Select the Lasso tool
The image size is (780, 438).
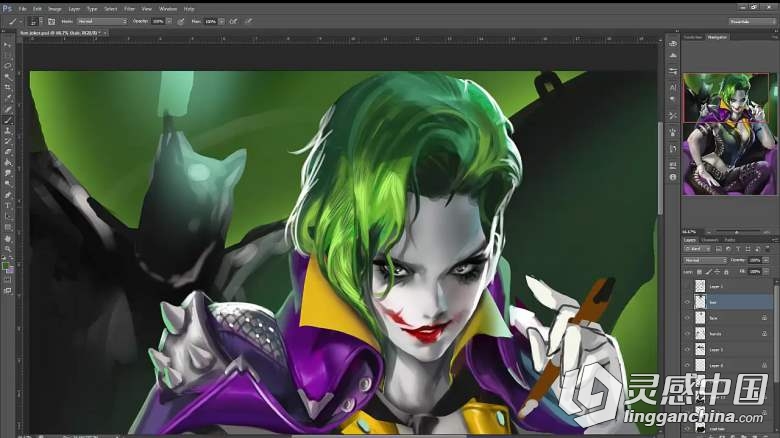(x=7, y=66)
